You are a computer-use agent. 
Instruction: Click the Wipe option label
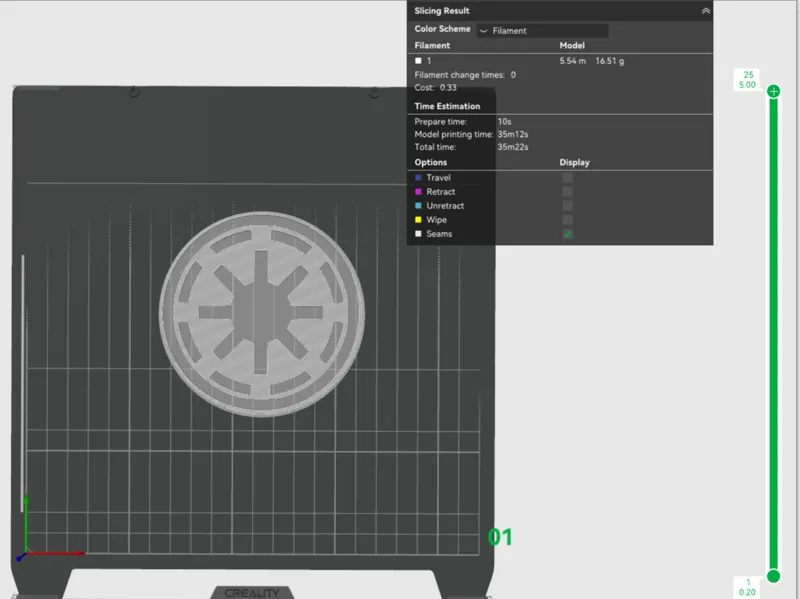point(437,220)
